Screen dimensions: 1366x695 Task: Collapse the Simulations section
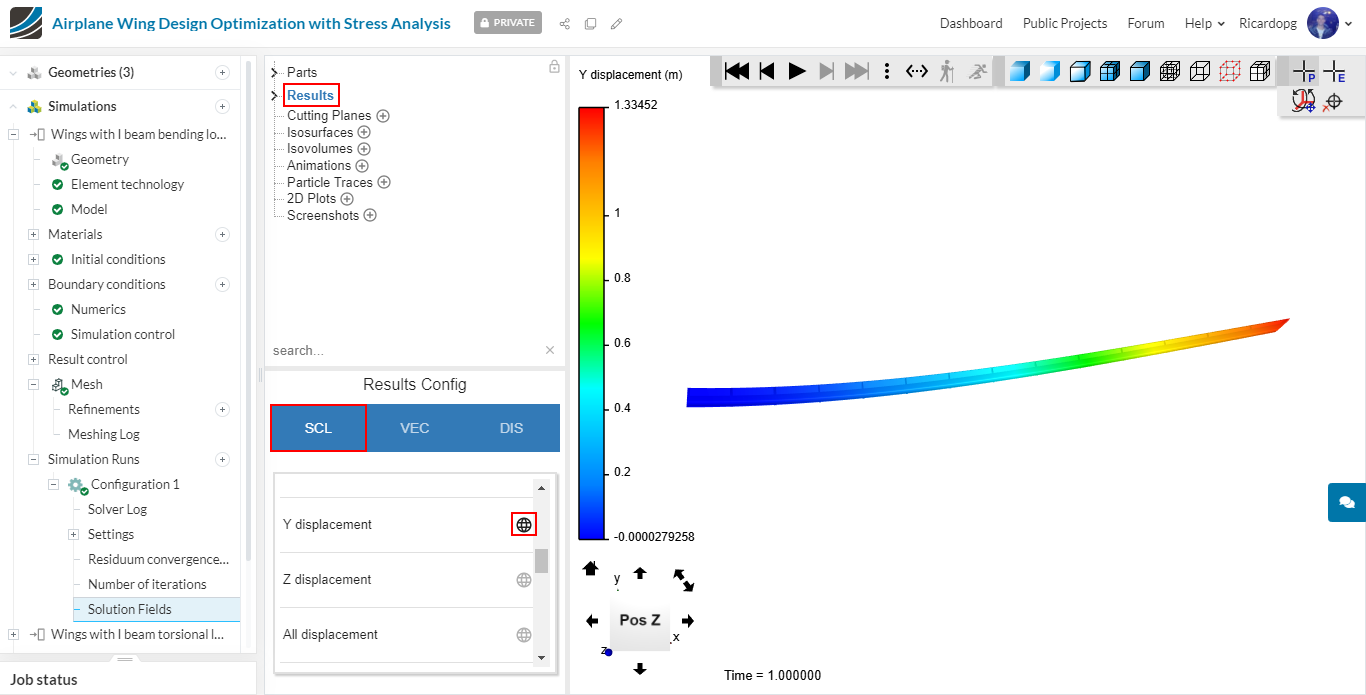point(13,106)
